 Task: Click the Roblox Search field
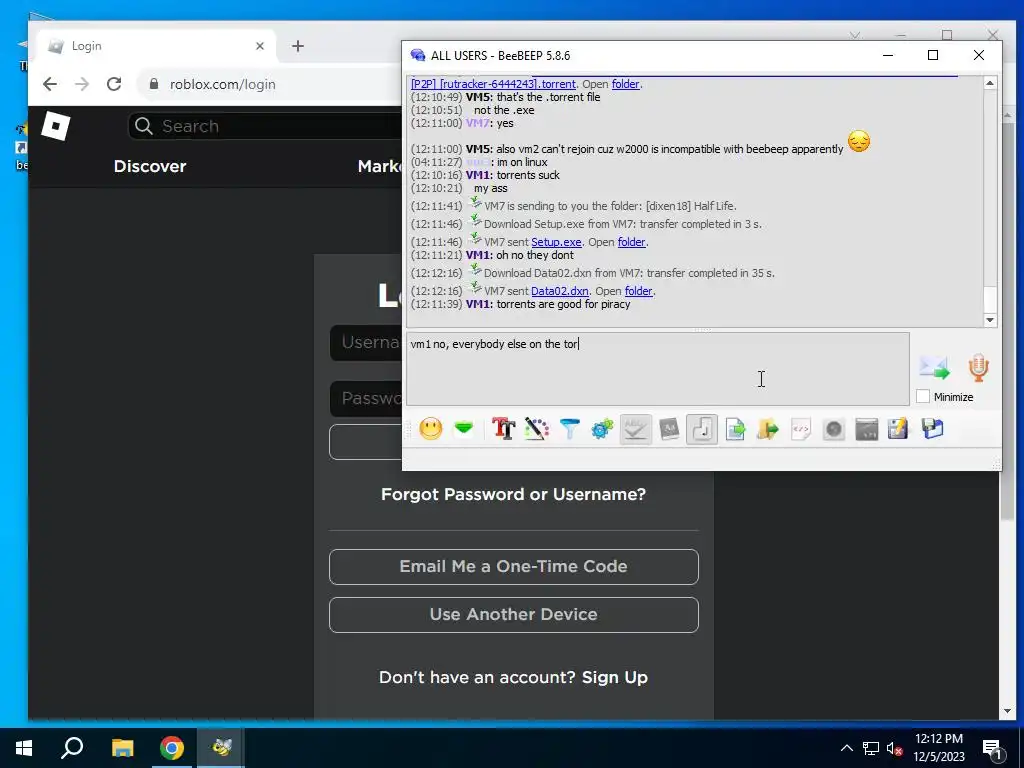click(264, 126)
